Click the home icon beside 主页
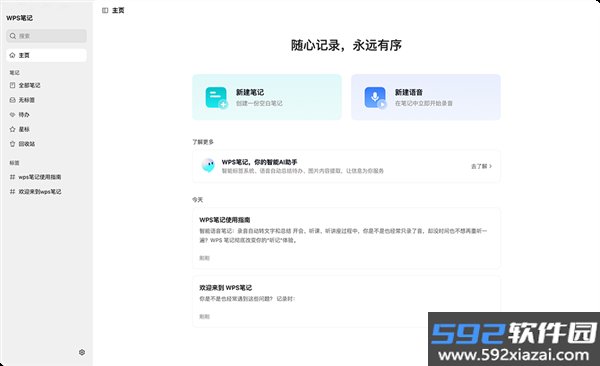The width and height of the screenshot is (600, 366). [12, 55]
